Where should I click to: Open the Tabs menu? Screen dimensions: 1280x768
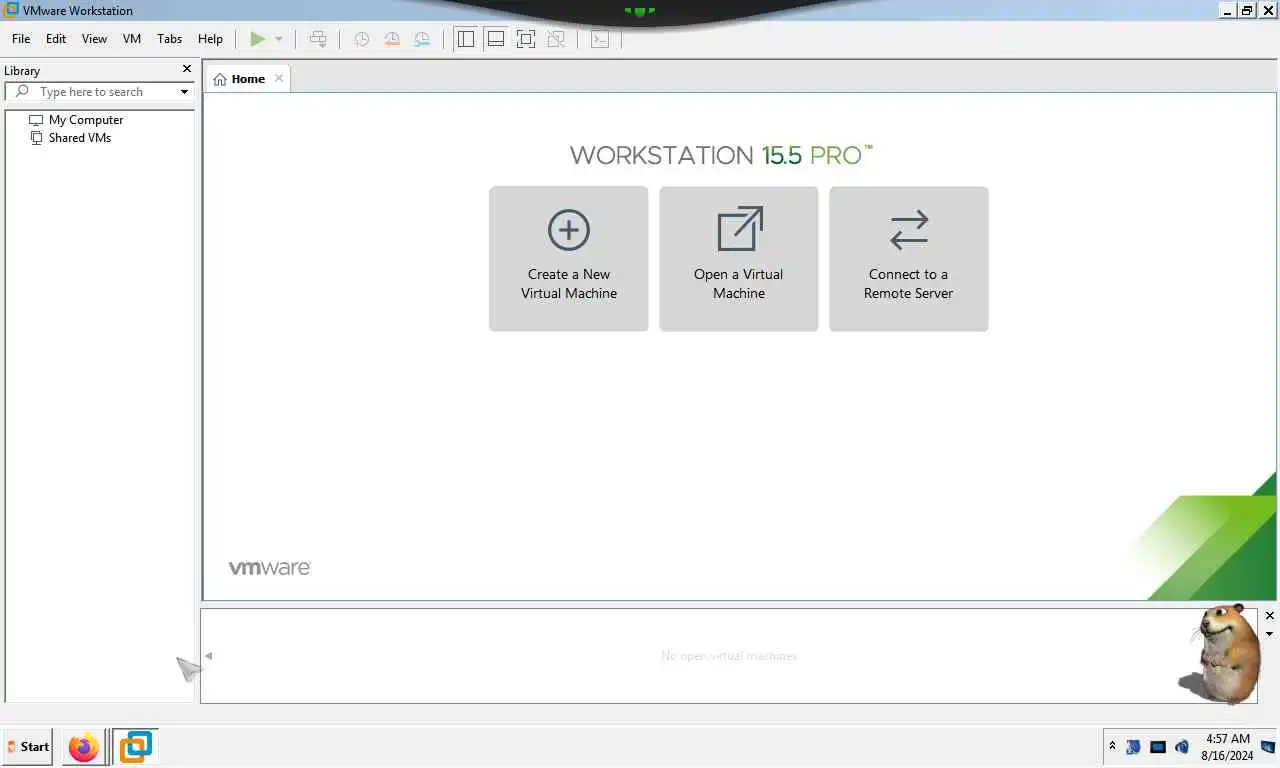click(x=170, y=39)
